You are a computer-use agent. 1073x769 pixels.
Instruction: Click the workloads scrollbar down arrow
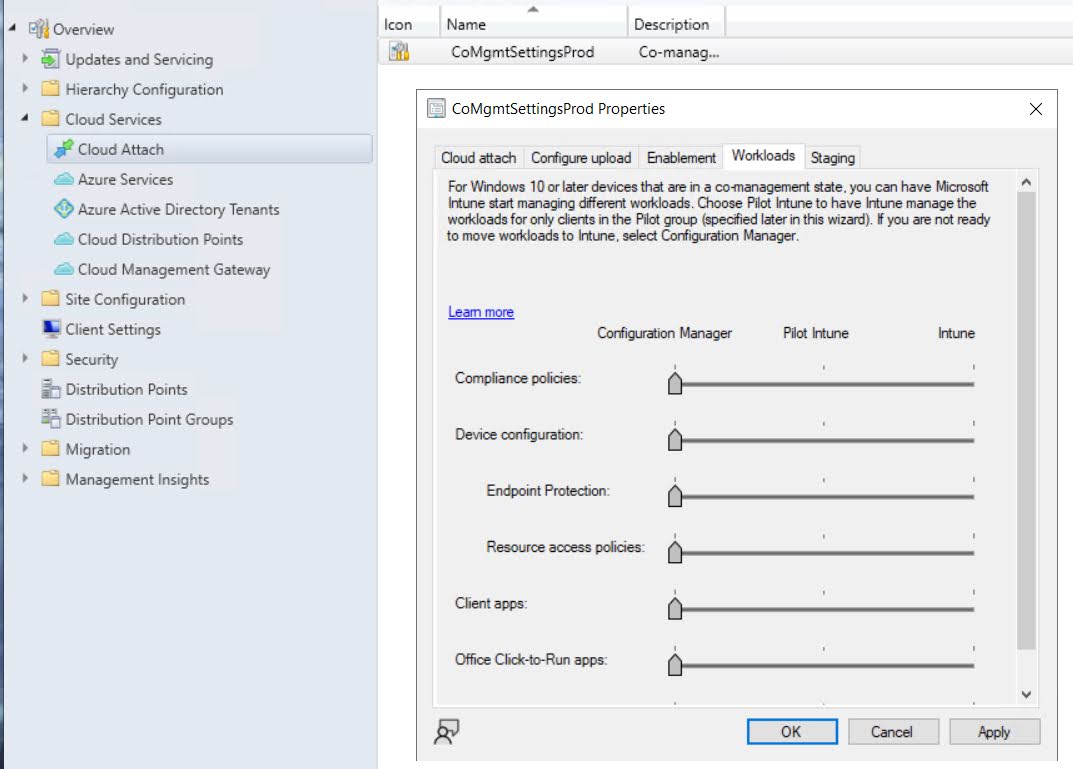point(1026,694)
